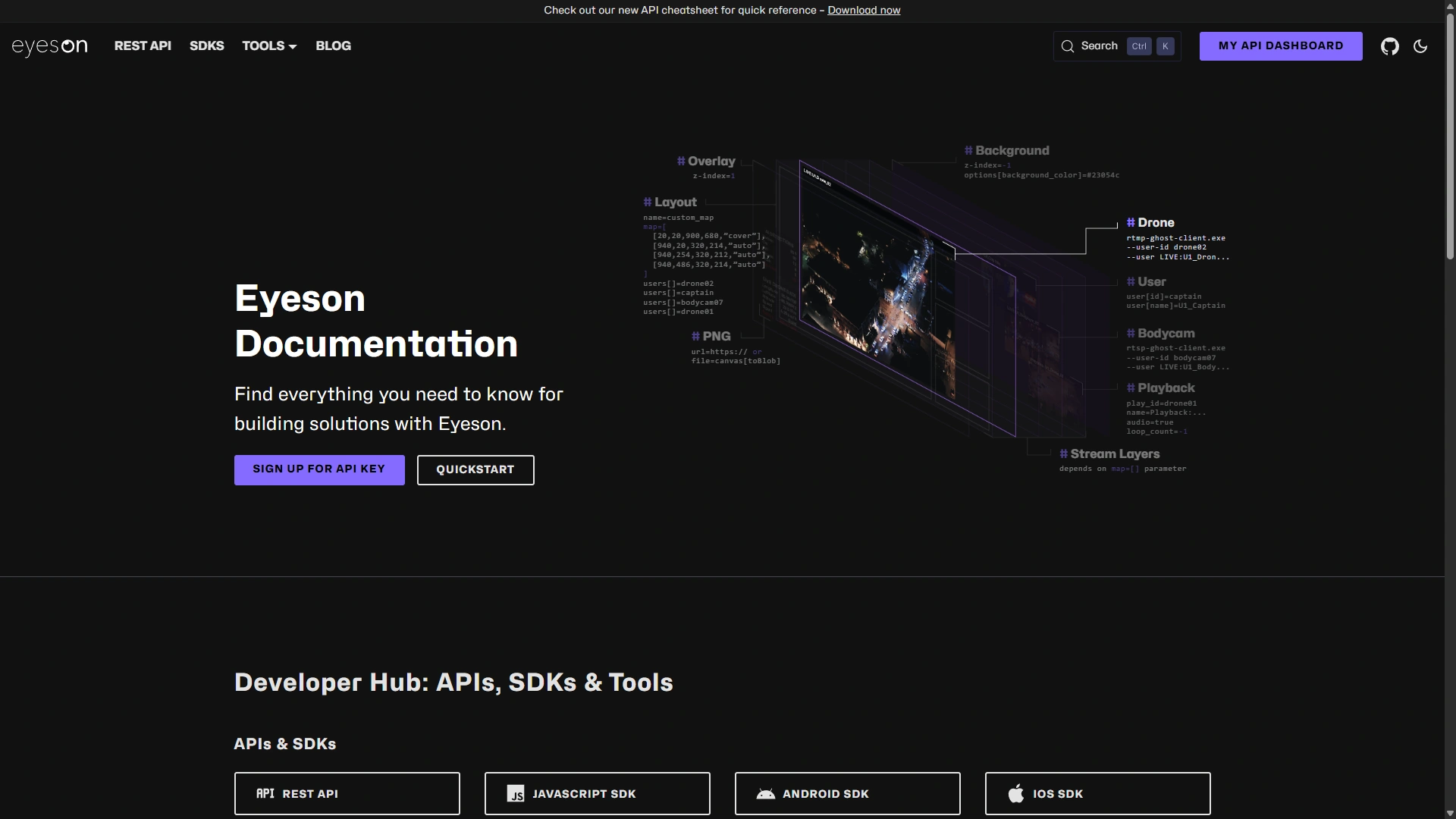
Task: Click the '# Overlay' label text
Action: click(706, 162)
